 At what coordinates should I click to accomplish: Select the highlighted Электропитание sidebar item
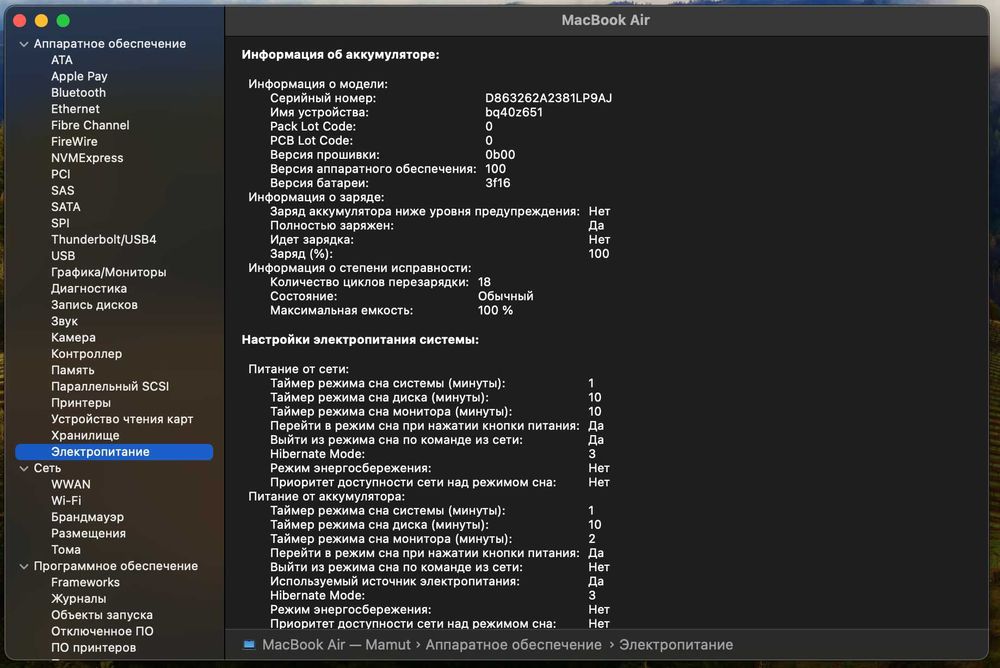[114, 452]
